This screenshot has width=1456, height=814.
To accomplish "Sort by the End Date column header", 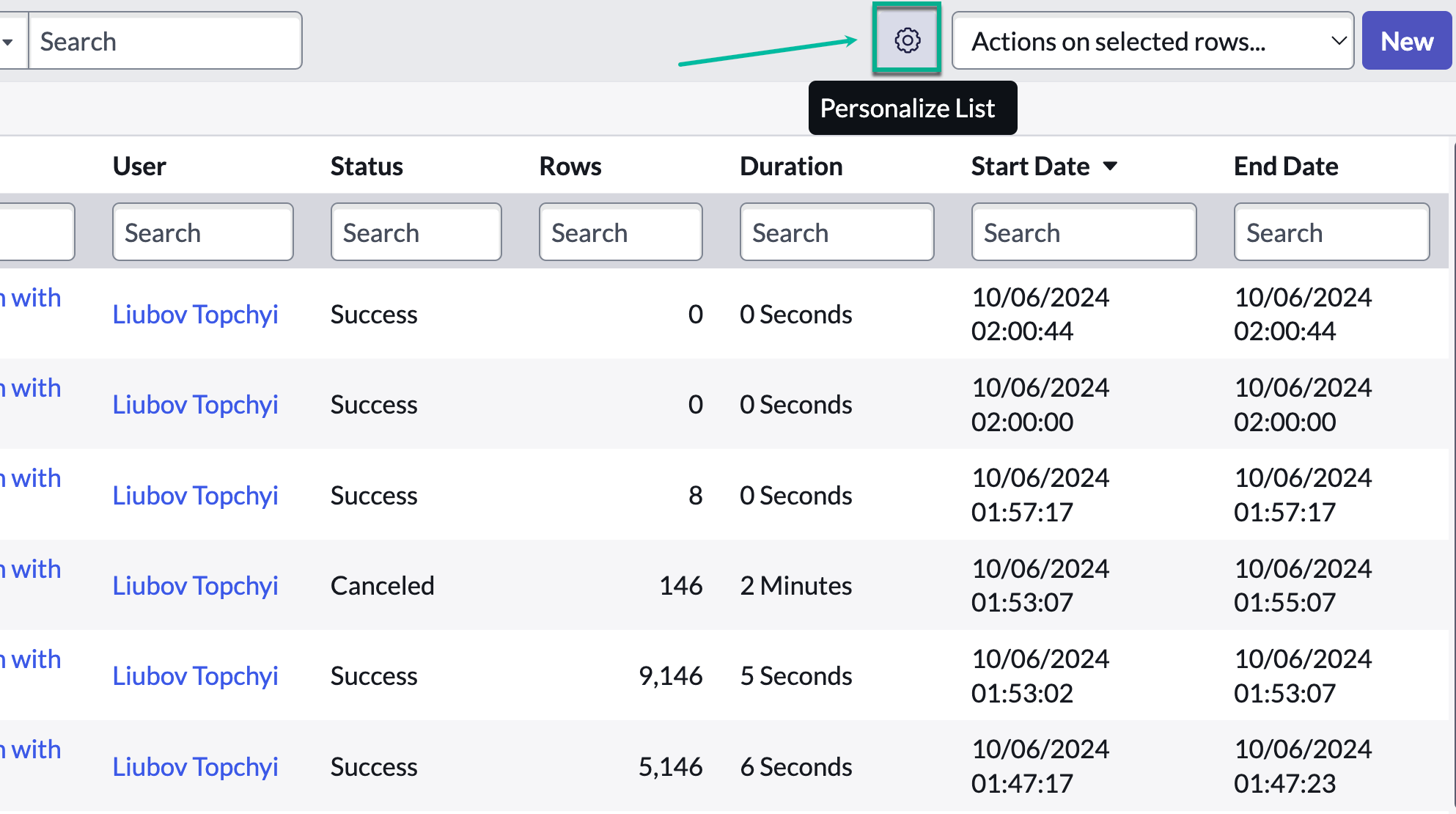I will click(x=1285, y=166).
